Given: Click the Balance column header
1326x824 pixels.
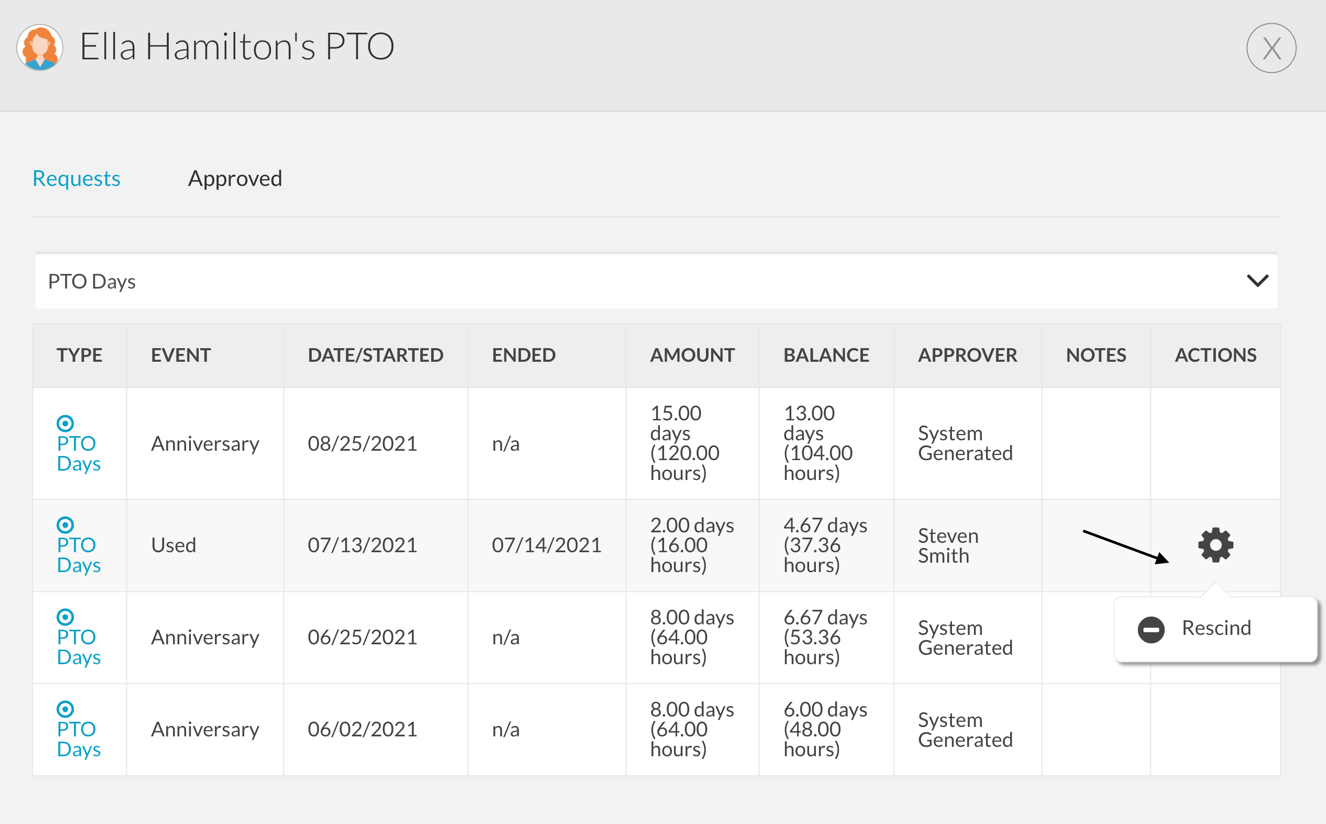Looking at the screenshot, I should [826, 355].
